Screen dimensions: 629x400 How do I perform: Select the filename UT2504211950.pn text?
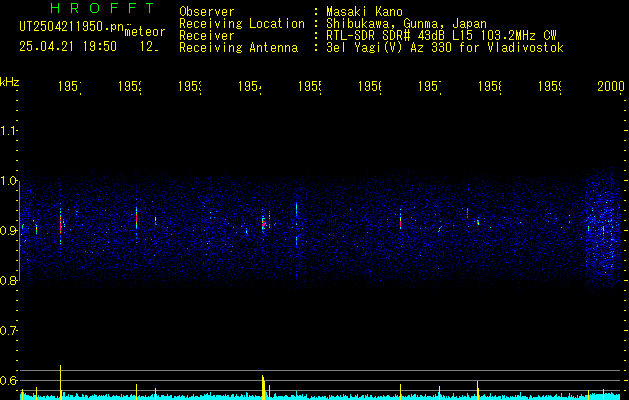coord(71,27)
